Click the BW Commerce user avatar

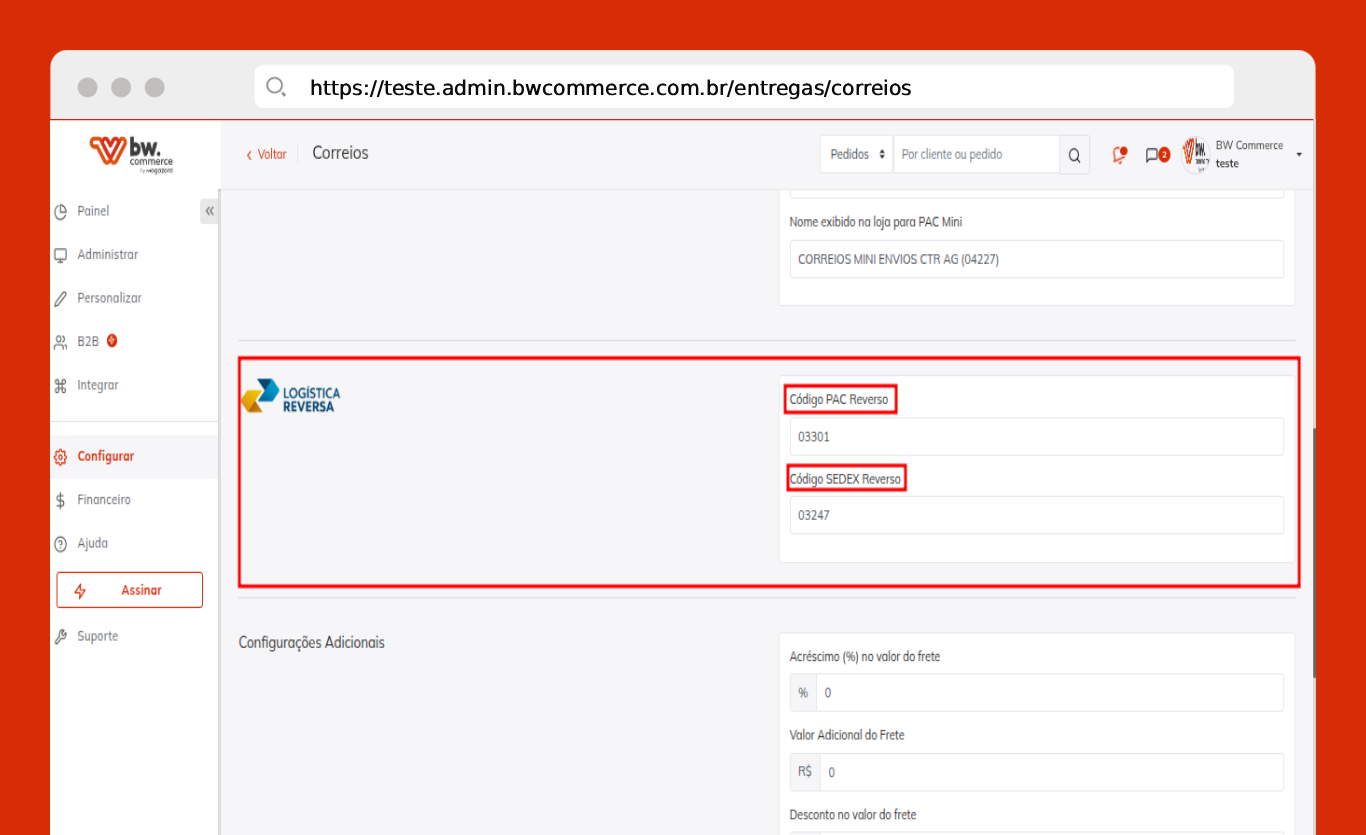click(x=1195, y=155)
